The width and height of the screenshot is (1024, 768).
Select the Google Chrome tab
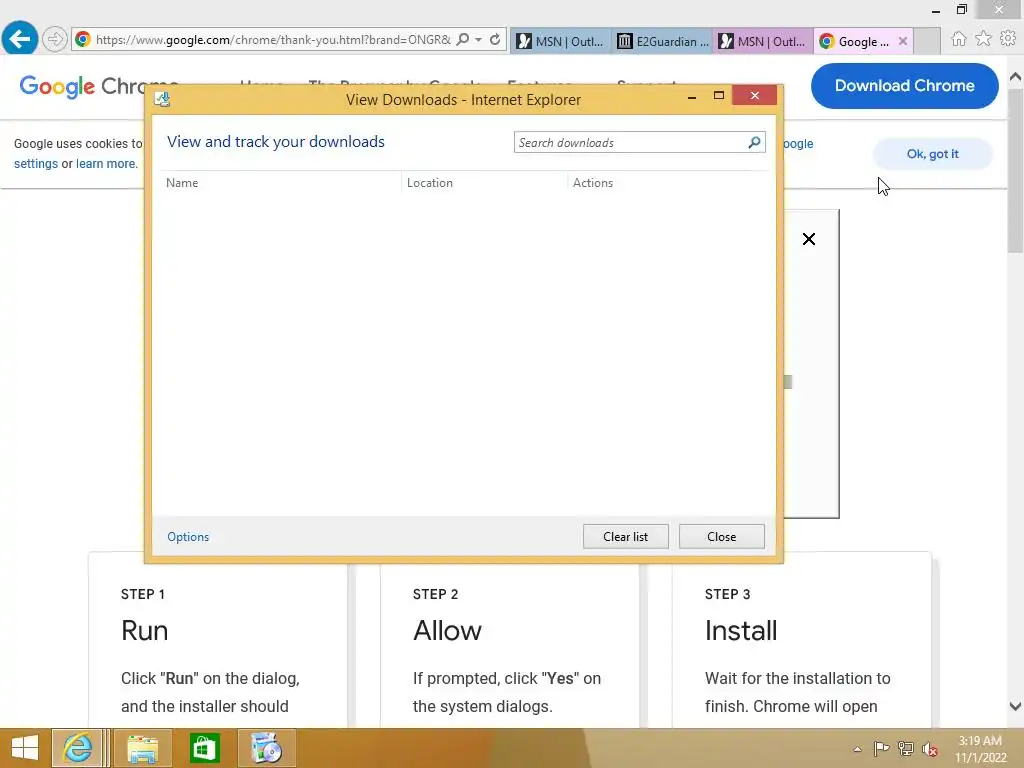pyautogui.click(x=856, y=41)
